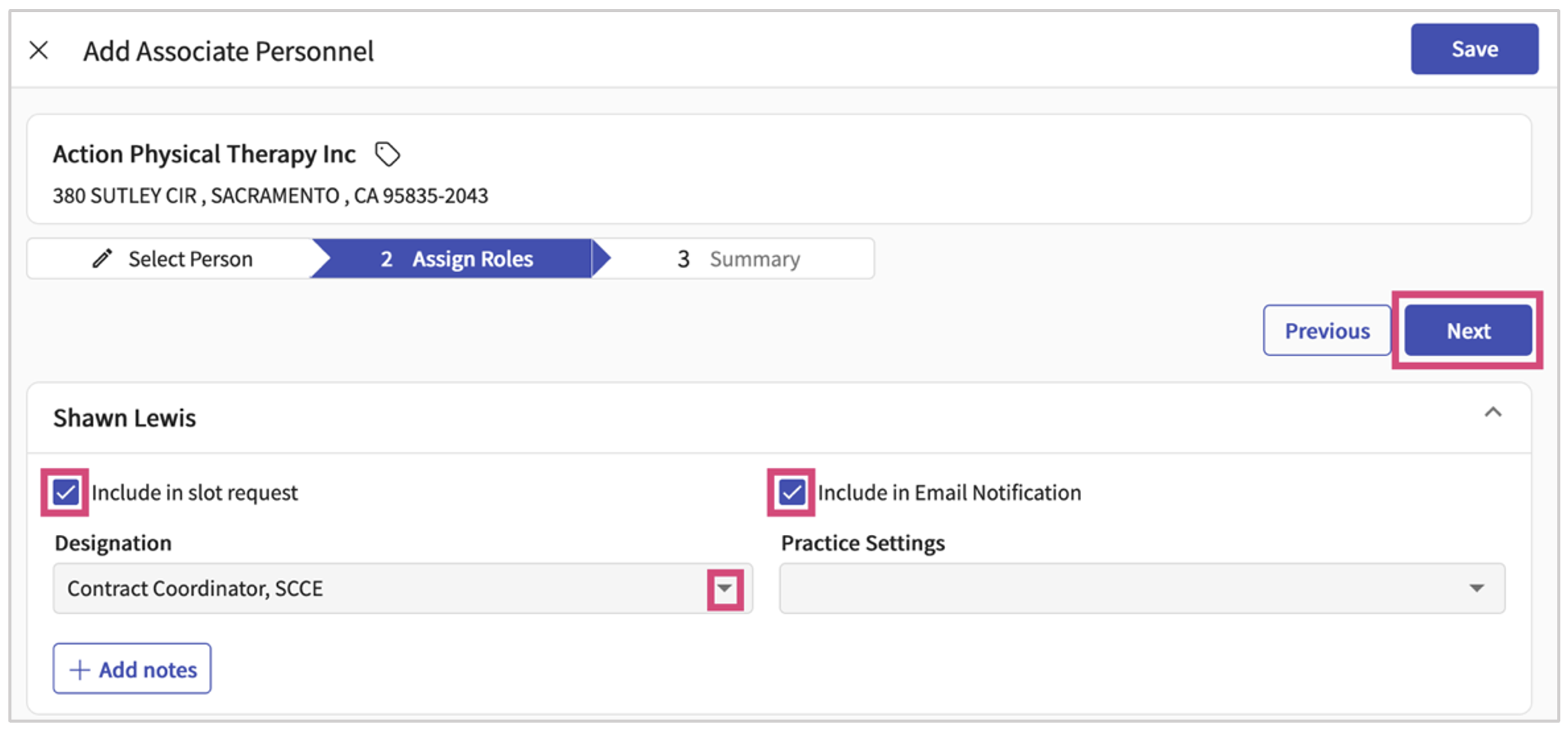Open the Designation dropdown arrow
Viewport: 1568px width, 731px height.
point(724,588)
